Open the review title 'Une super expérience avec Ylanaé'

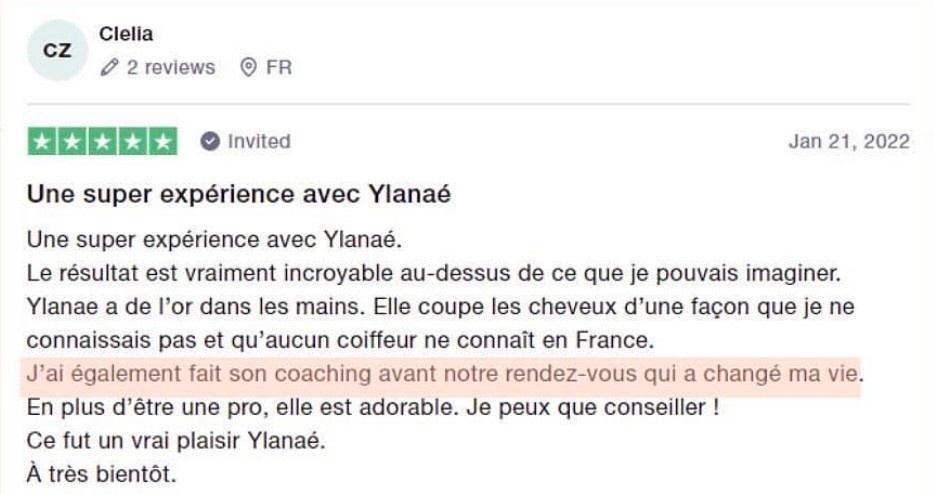pyautogui.click(x=238, y=194)
